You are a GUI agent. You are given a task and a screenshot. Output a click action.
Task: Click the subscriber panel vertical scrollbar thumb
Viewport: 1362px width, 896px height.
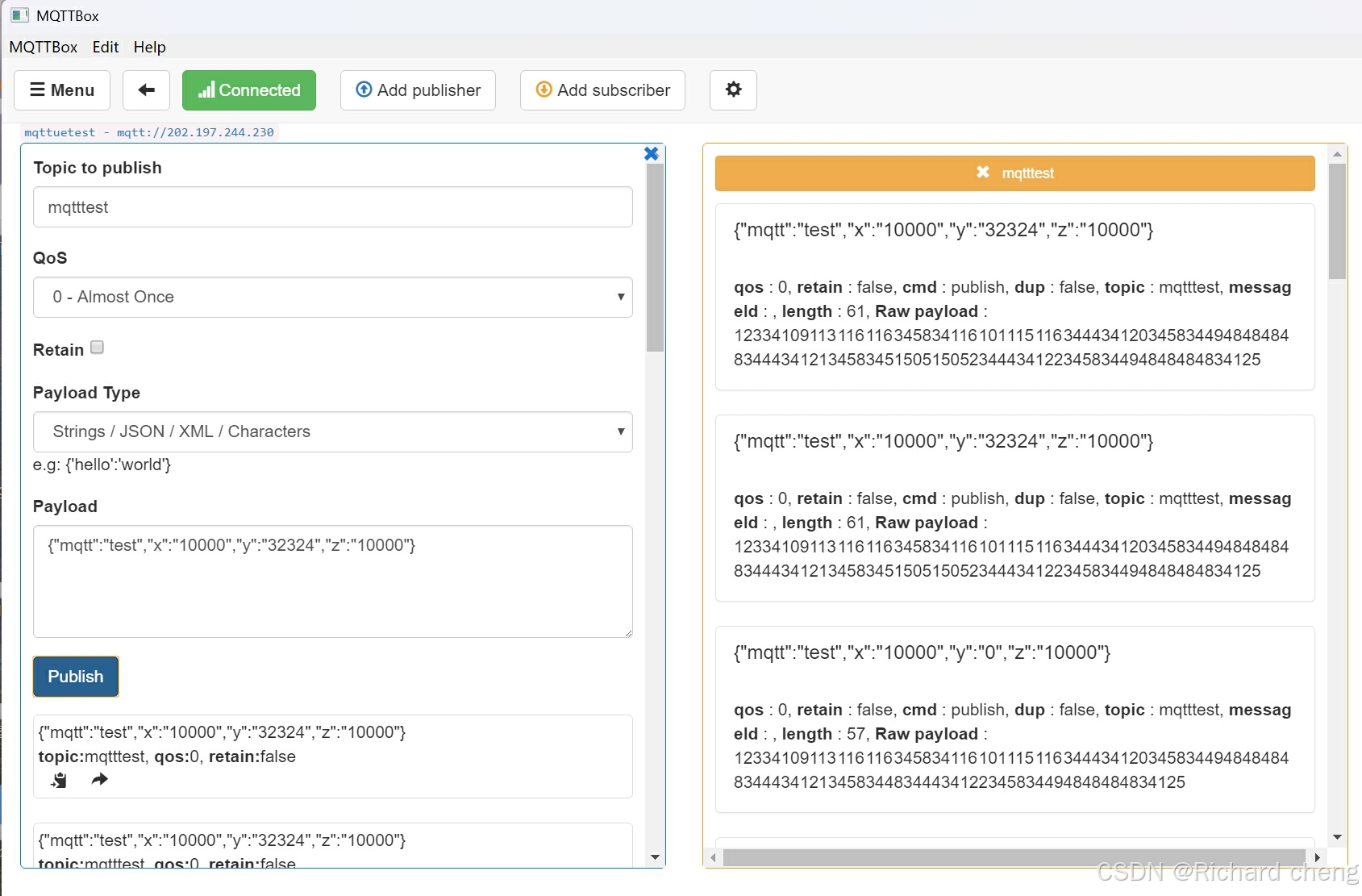coord(1338,221)
